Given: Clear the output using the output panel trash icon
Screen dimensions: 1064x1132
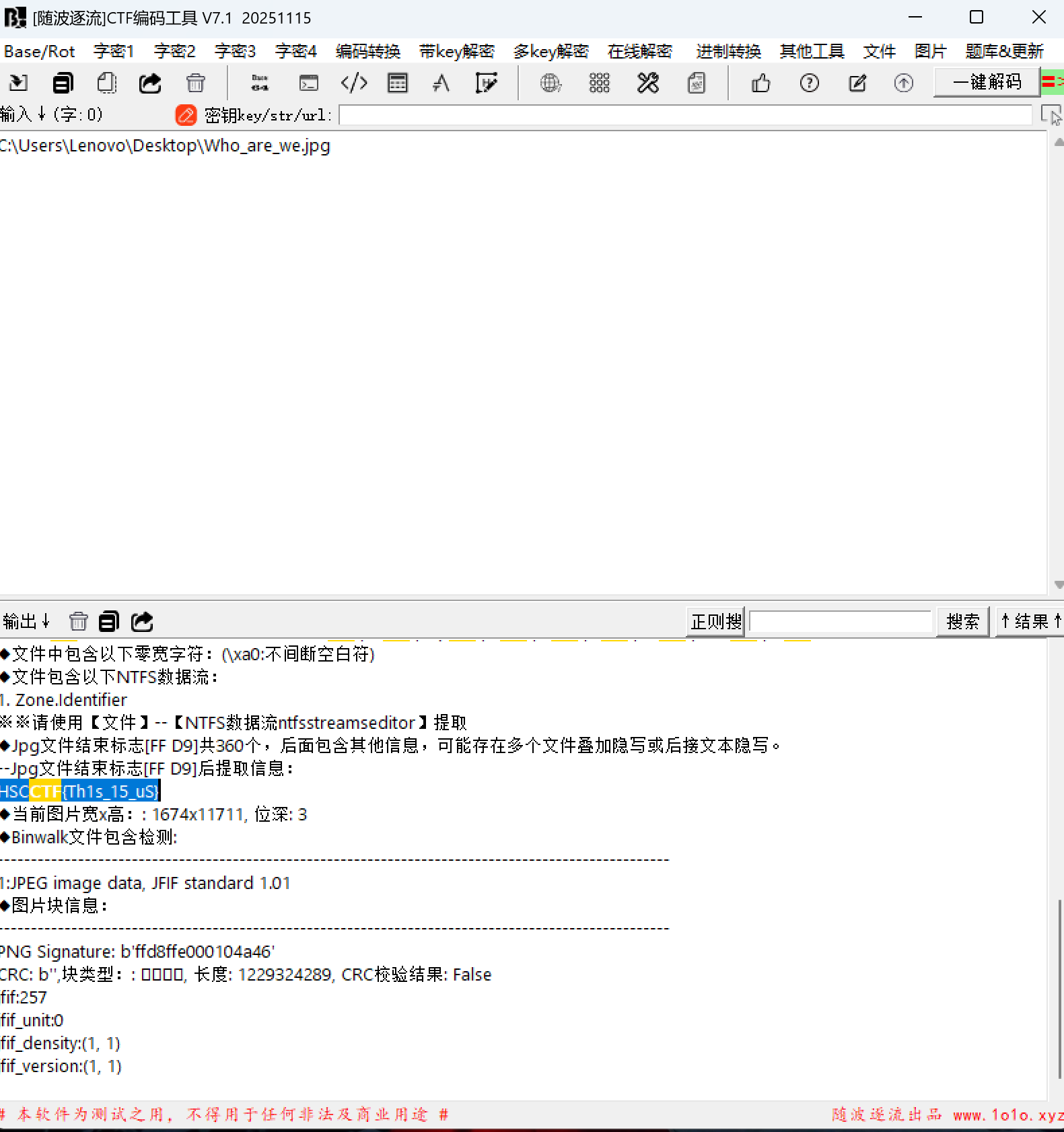Looking at the screenshot, I should click(x=79, y=621).
